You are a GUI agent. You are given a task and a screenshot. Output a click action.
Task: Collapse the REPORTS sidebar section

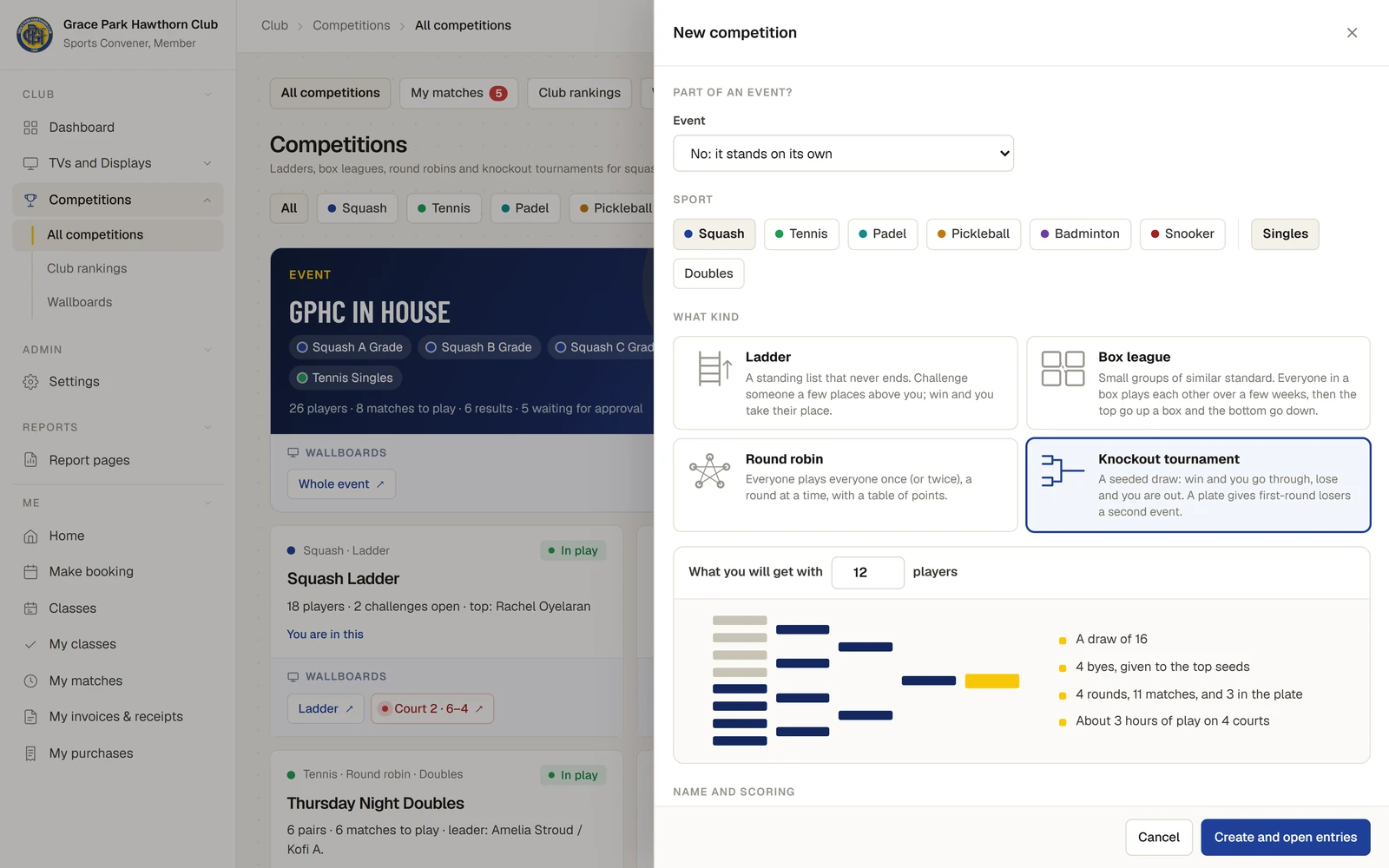click(207, 427)
